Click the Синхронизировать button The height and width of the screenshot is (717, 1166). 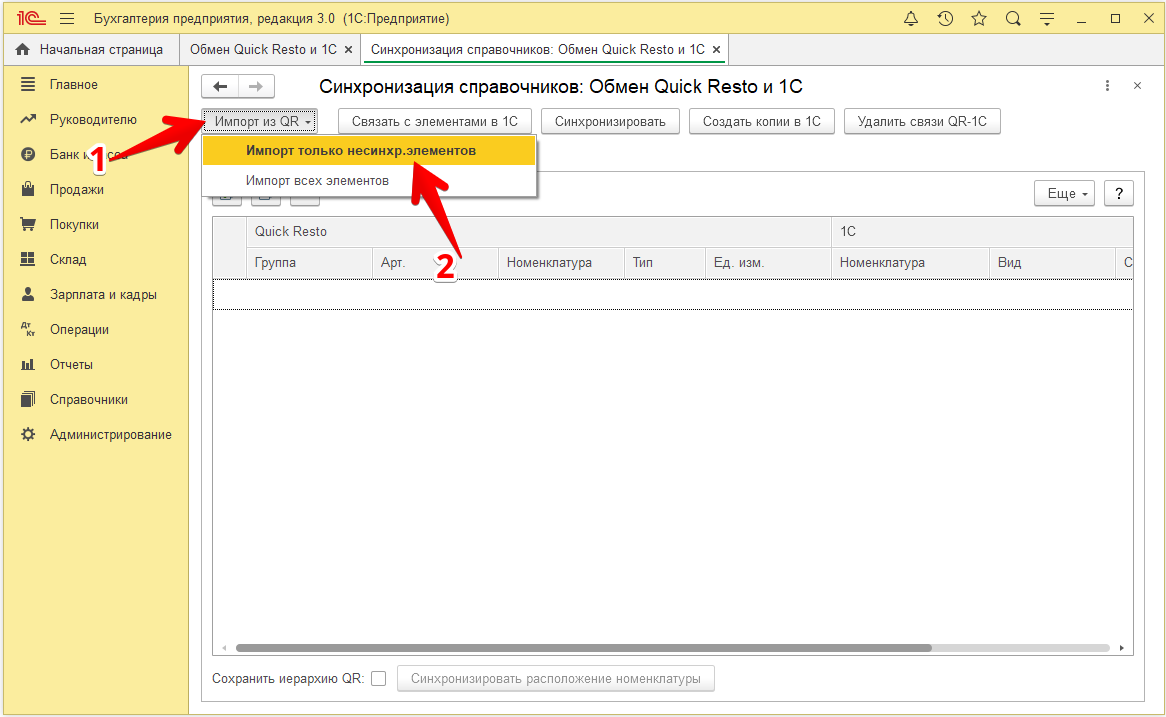611,121
